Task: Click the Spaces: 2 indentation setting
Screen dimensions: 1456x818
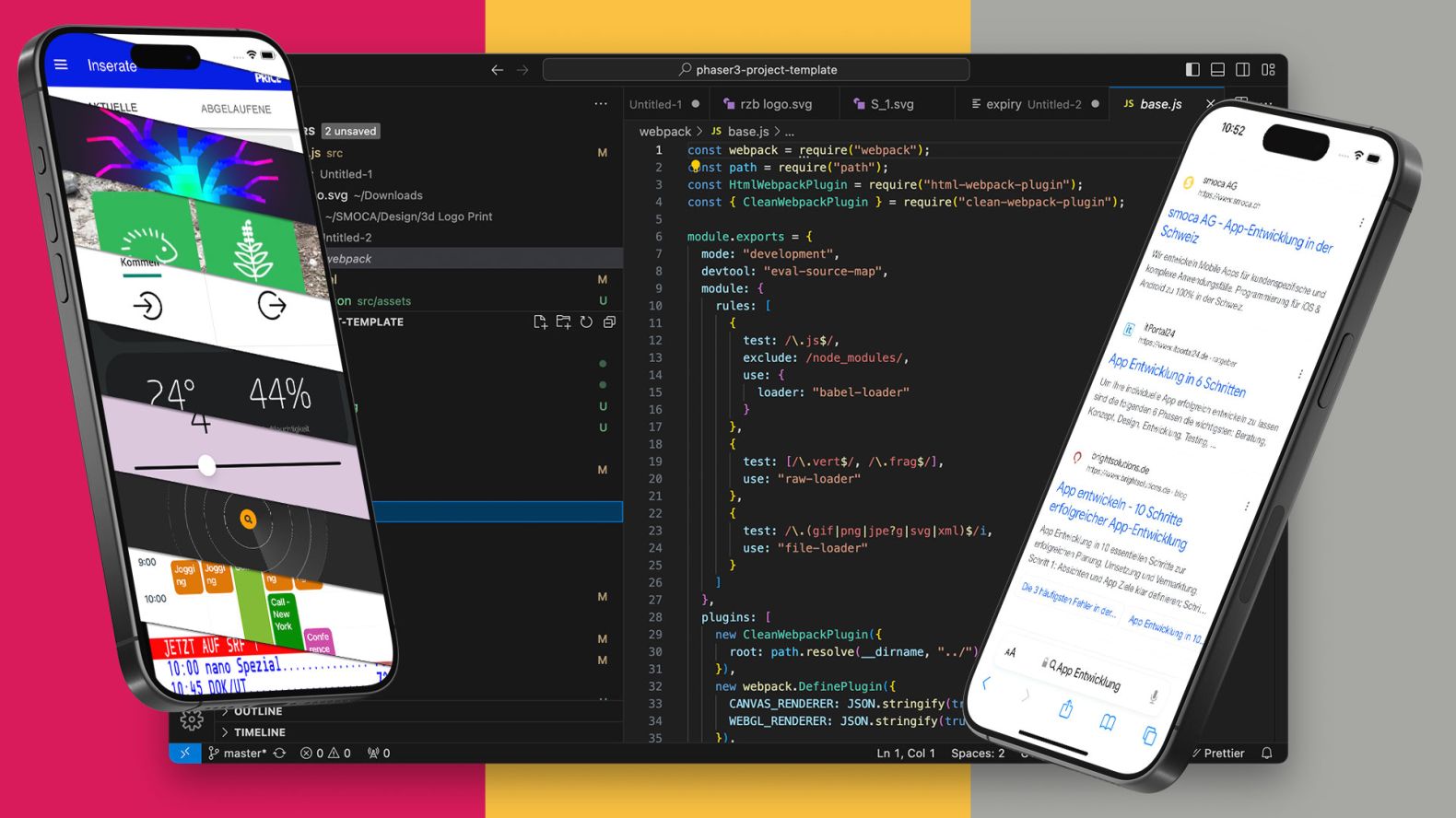Action: pyautogui.click(x=977, y=753)
